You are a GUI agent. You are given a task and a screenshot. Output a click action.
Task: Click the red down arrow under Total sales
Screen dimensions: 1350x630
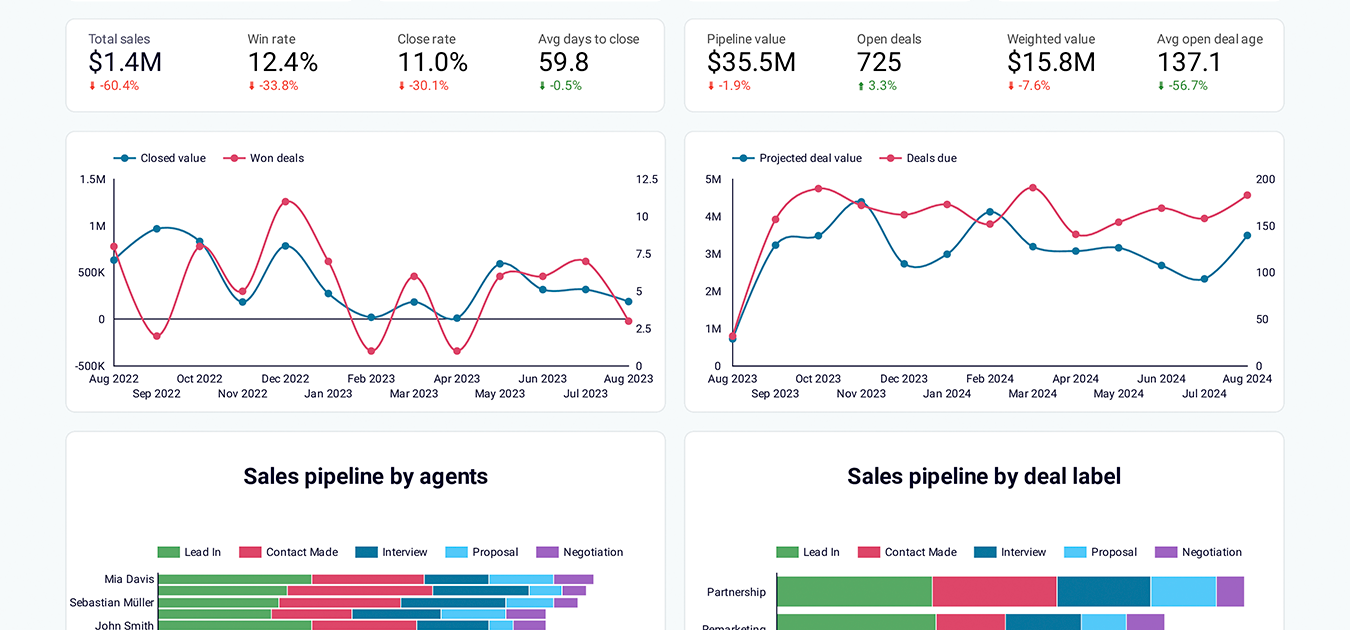tap(92, 86)
